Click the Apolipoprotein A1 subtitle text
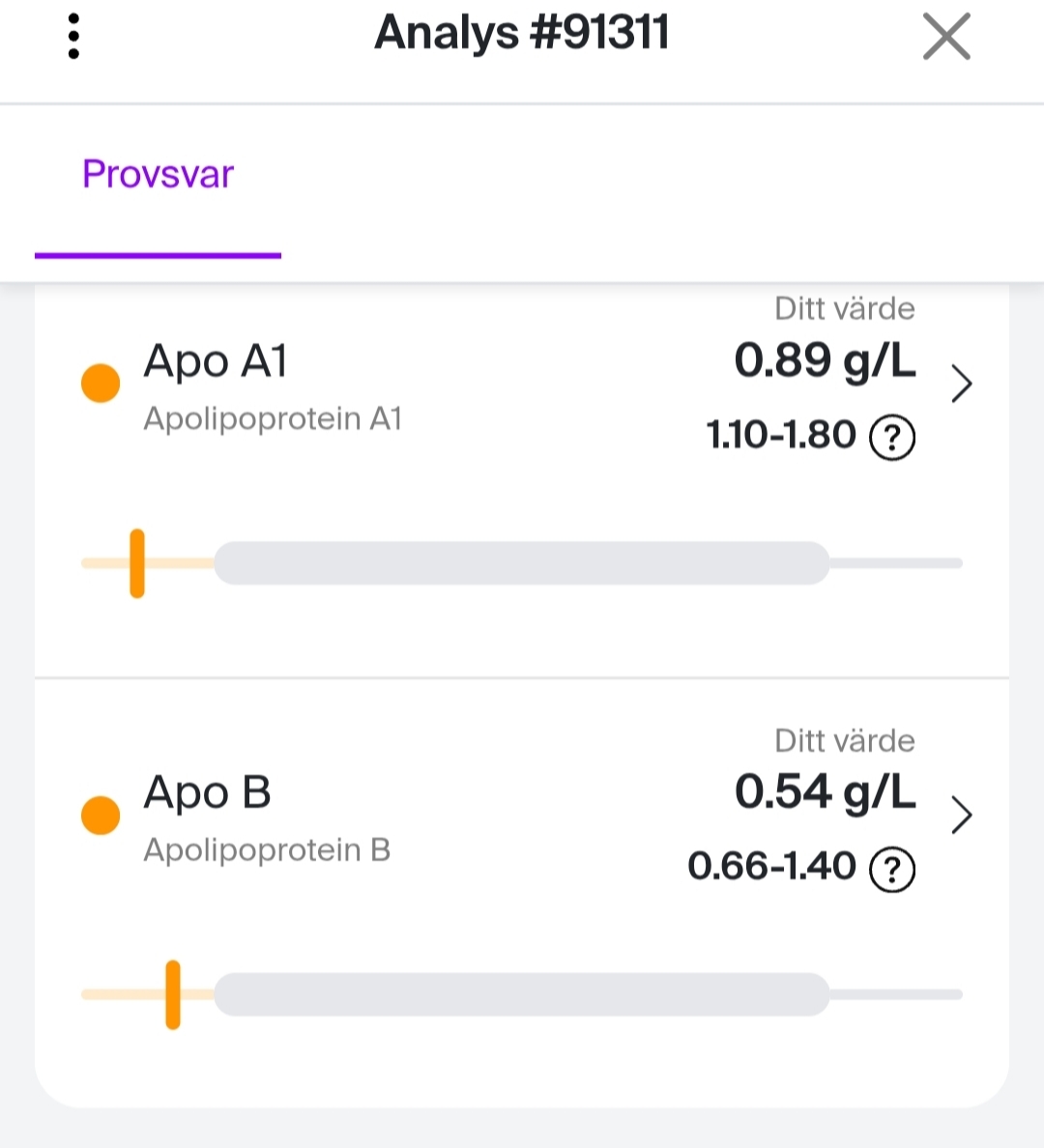 (273, 418)
